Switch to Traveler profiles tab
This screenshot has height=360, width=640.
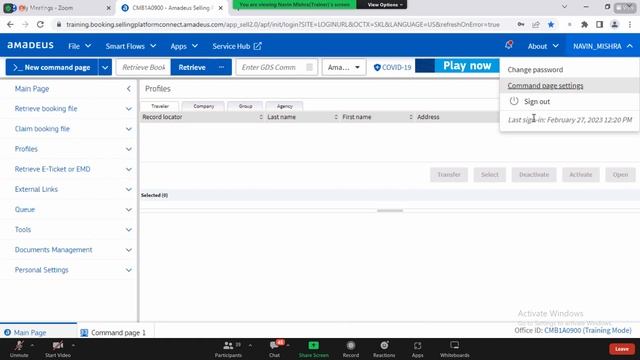click(160, 106)
